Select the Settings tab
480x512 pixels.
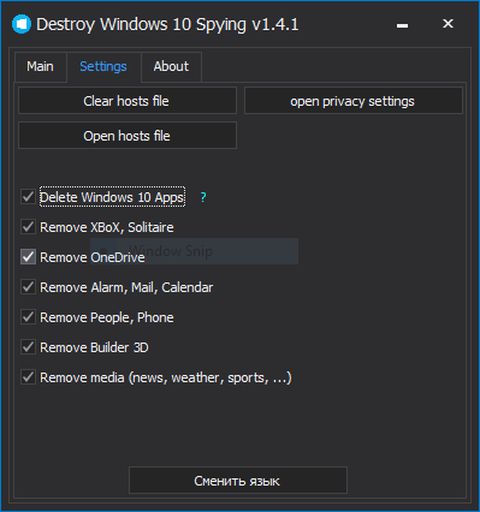(103, 66)
